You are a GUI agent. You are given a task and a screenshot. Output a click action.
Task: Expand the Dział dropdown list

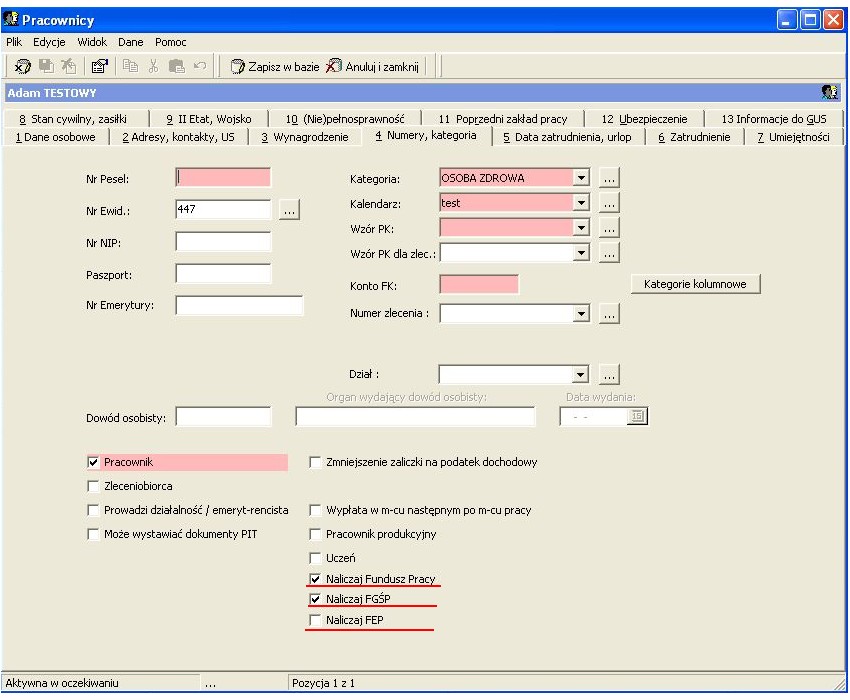[580, 374]
